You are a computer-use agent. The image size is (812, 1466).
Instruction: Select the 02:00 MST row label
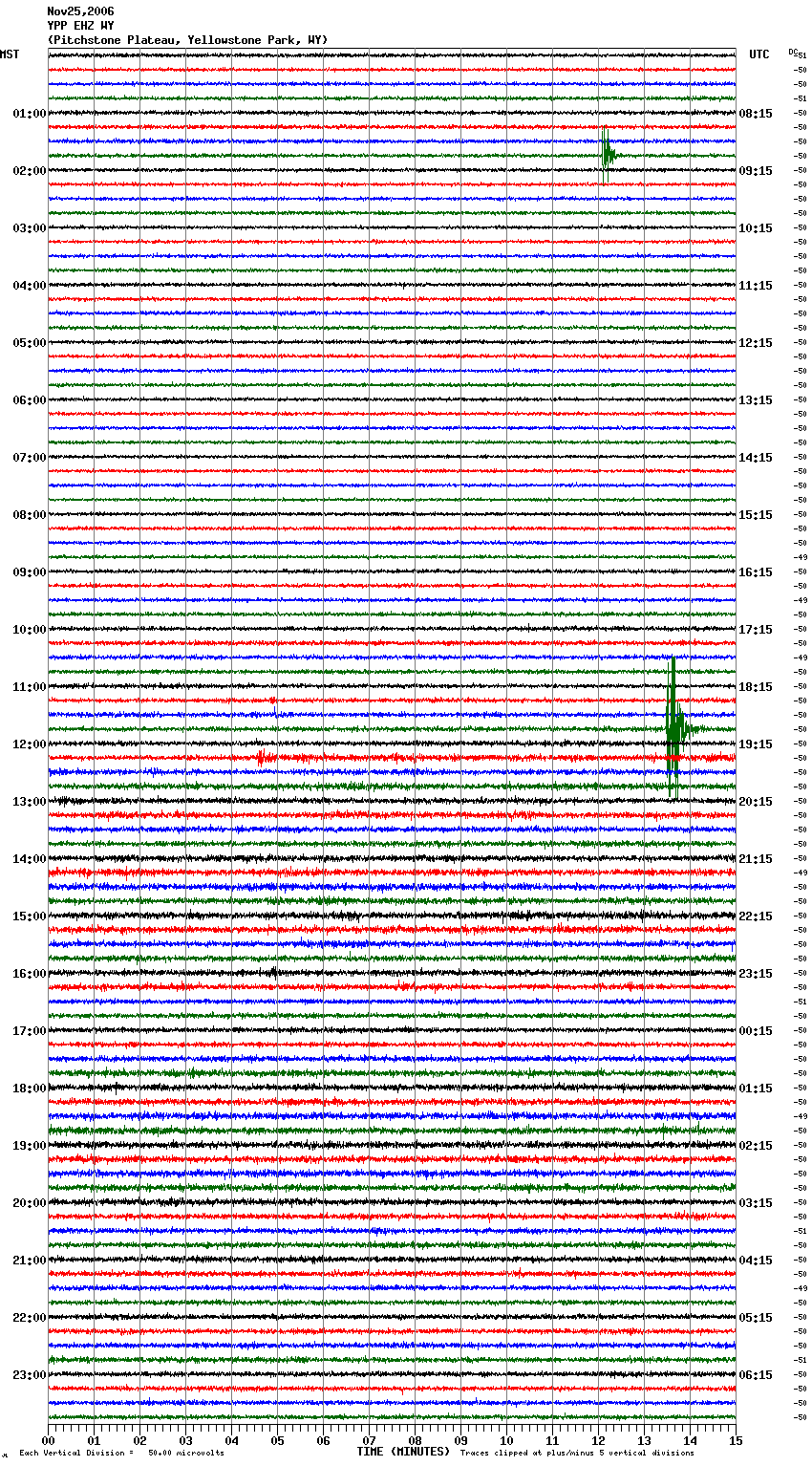[30, 171]
